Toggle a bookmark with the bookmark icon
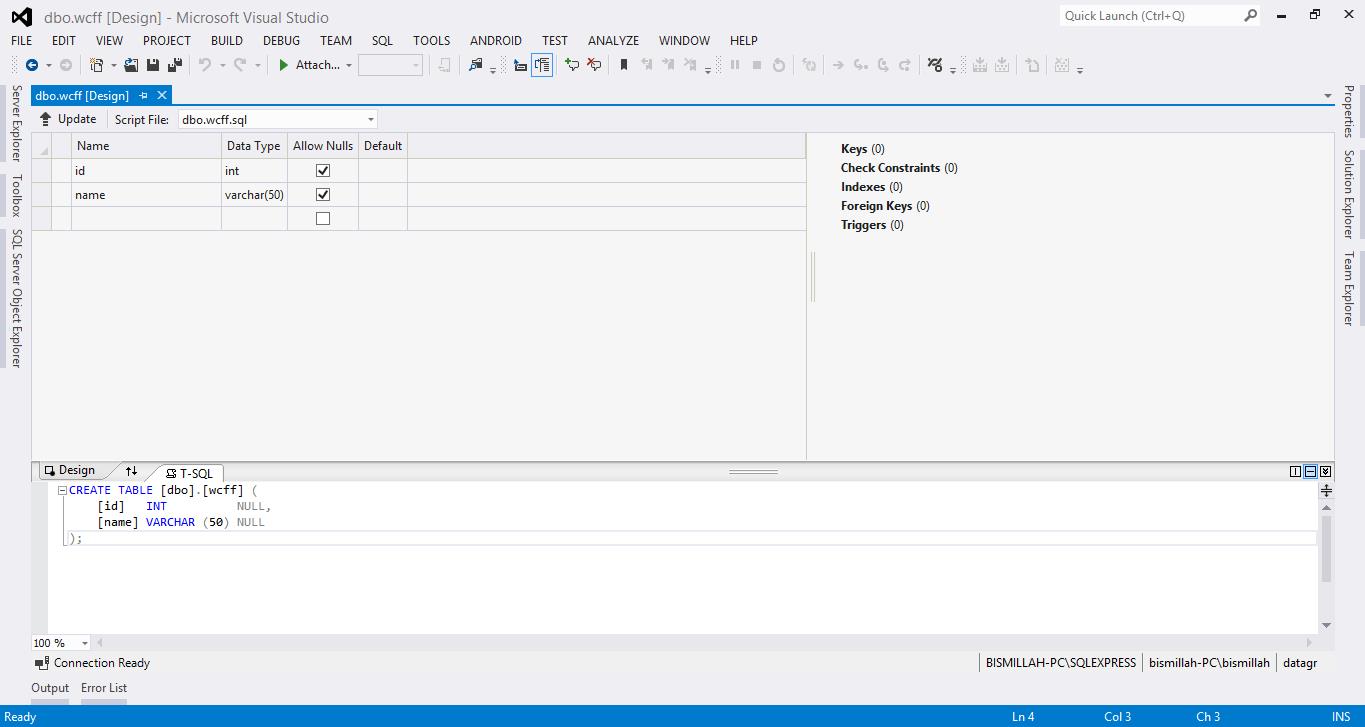This screenshot has width=1365, height=727. [624, 65]
